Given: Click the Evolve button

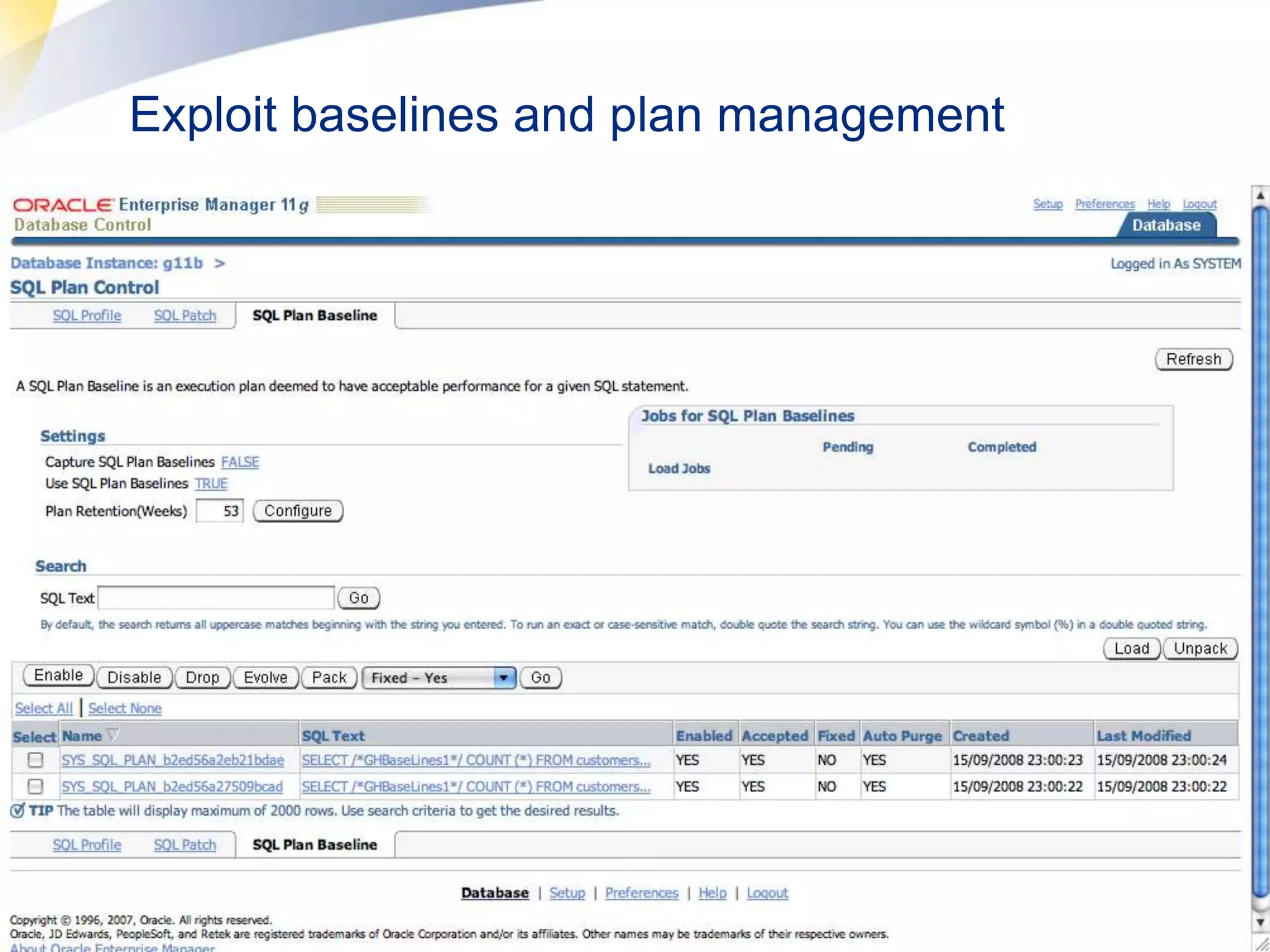Looking at the screenshot, I should point(265,677).
